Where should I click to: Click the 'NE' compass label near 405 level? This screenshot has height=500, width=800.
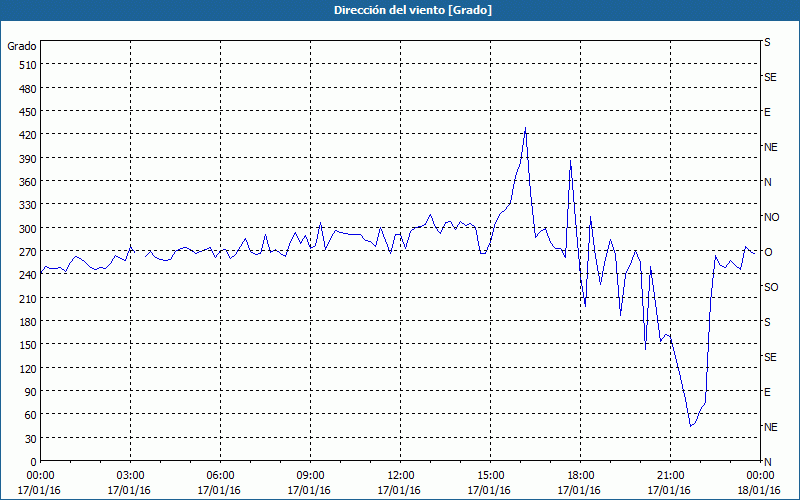tap(770, 147)
